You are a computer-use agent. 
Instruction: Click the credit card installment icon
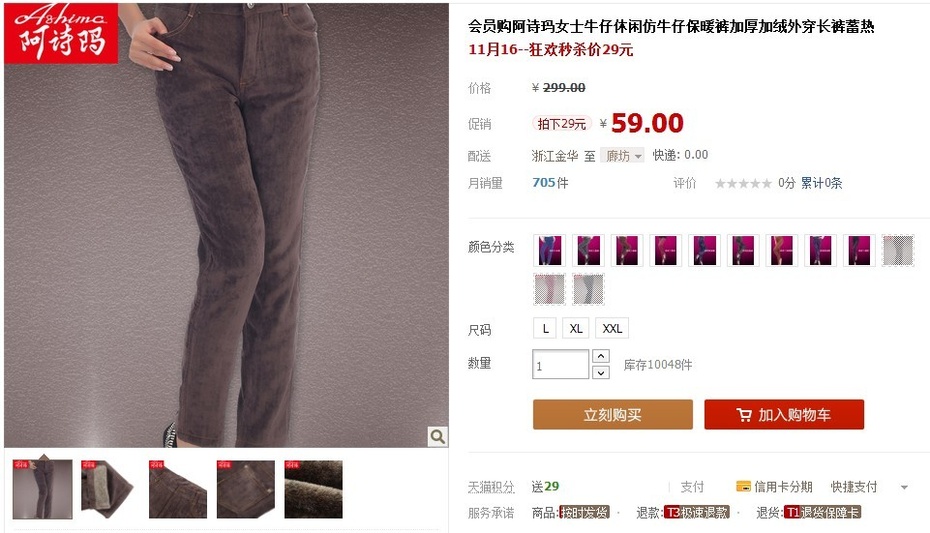coord(743,487)
